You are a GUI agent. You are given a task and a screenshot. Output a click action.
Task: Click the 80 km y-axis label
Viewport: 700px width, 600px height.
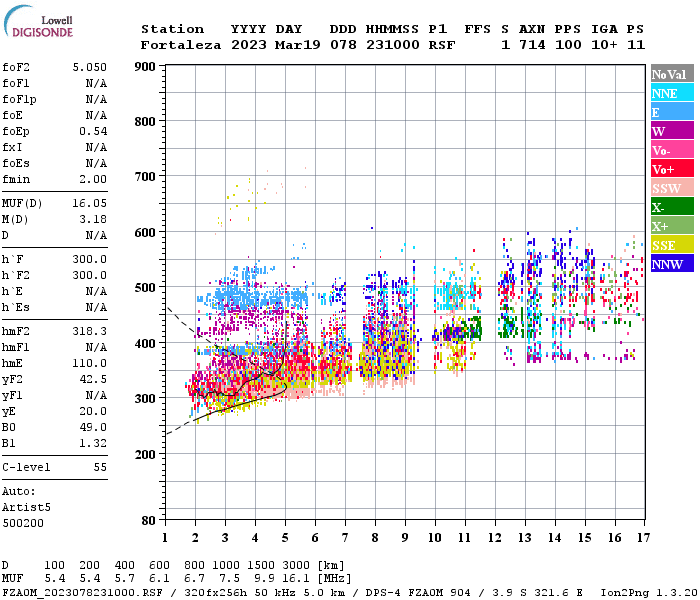149,521
